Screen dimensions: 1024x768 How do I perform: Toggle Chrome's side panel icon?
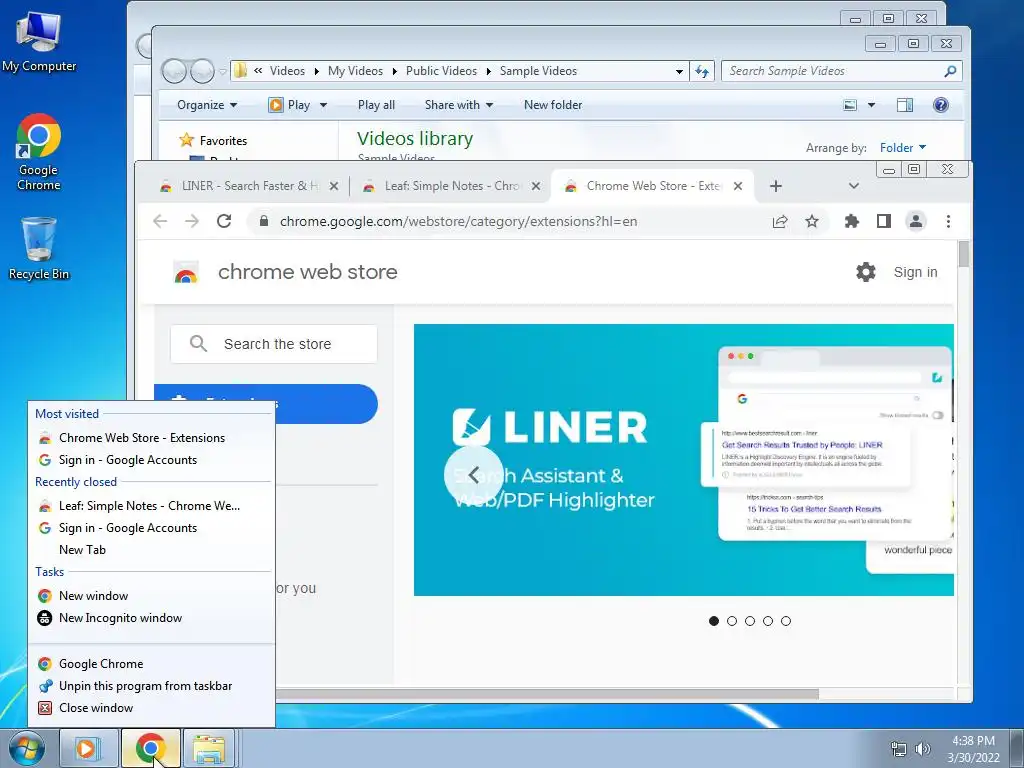point(884,221)
